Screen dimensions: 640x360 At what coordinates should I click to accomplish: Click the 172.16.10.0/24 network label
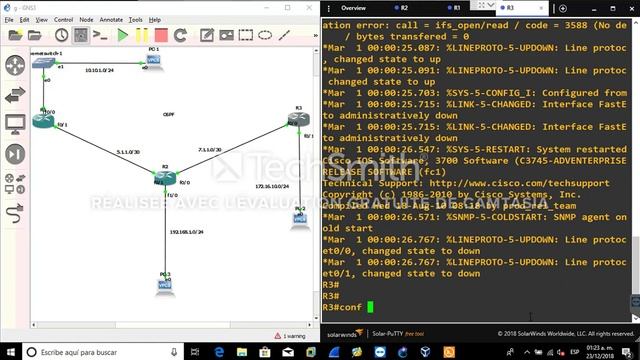[x=272, y=186]
